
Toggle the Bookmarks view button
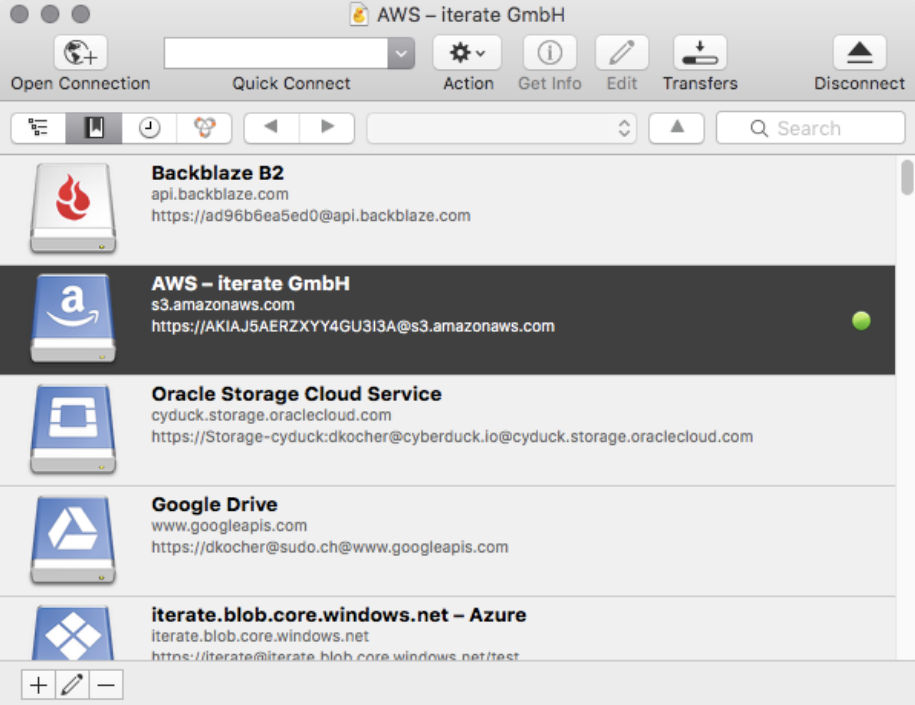[x=94, y=128]
